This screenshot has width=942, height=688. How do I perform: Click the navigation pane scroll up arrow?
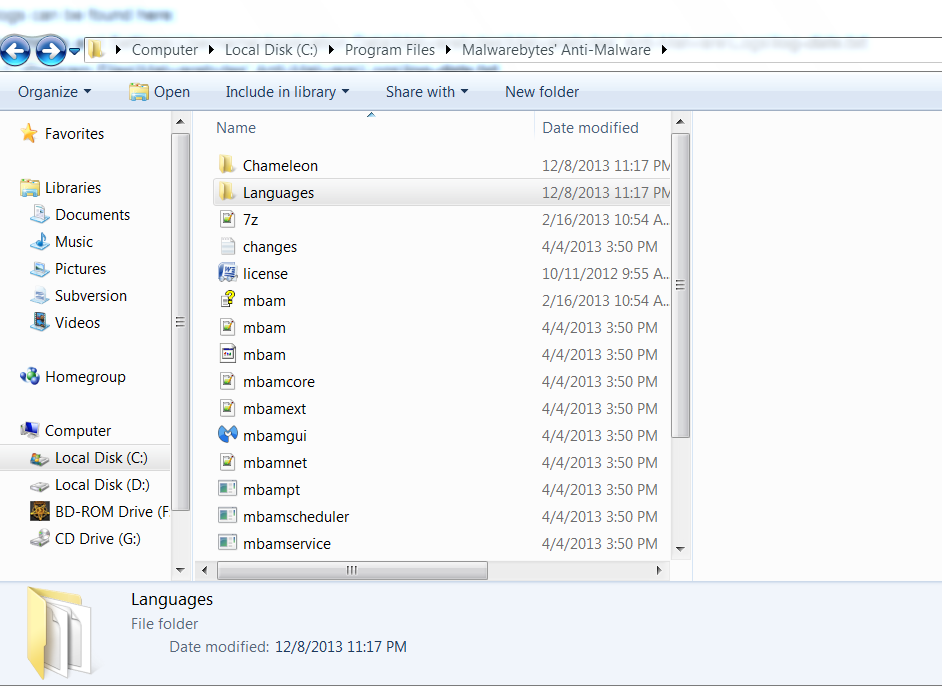(x=180, y=122)
